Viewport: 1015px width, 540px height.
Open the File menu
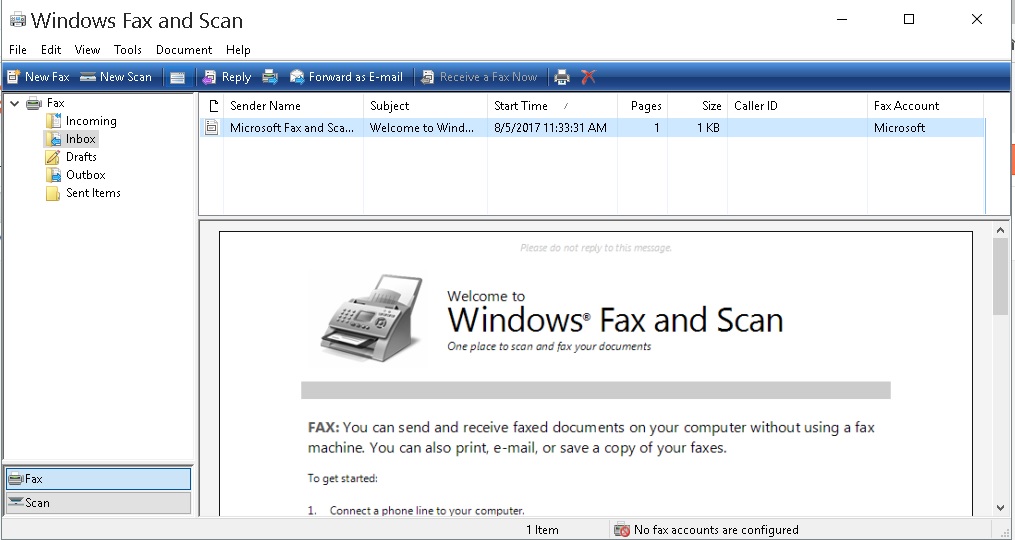[x=17, y=50]
